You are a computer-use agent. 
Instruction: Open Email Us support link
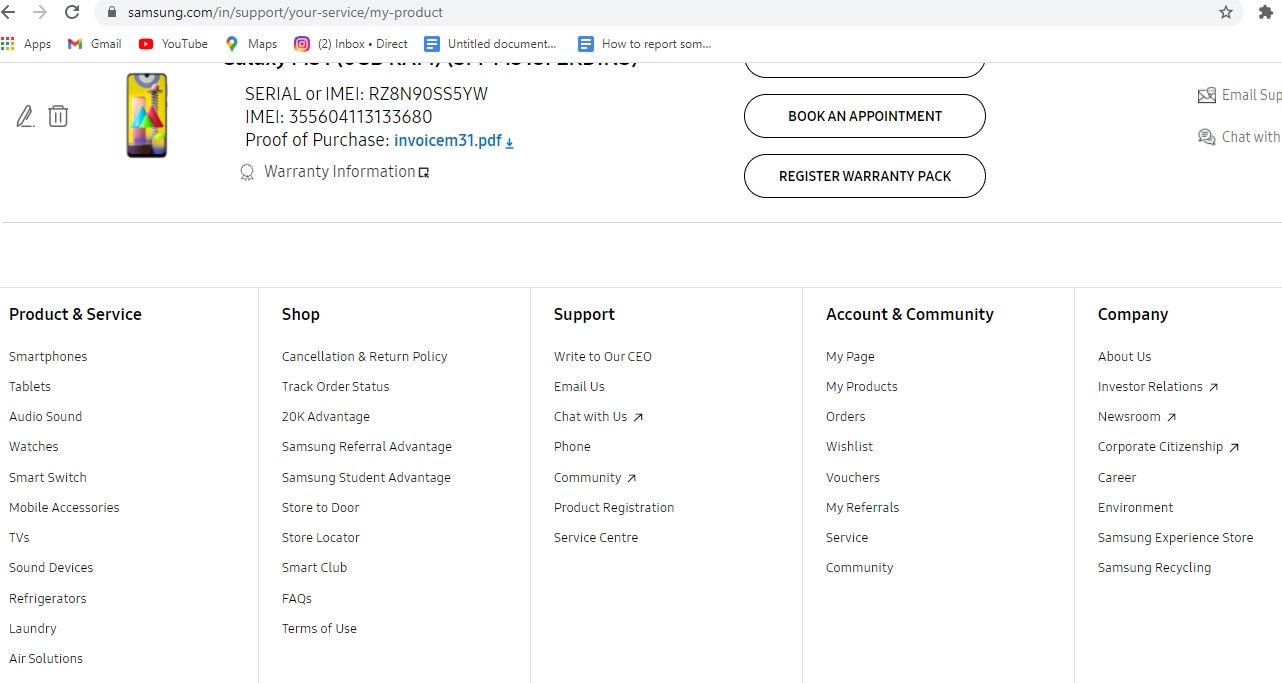[579, 387]
